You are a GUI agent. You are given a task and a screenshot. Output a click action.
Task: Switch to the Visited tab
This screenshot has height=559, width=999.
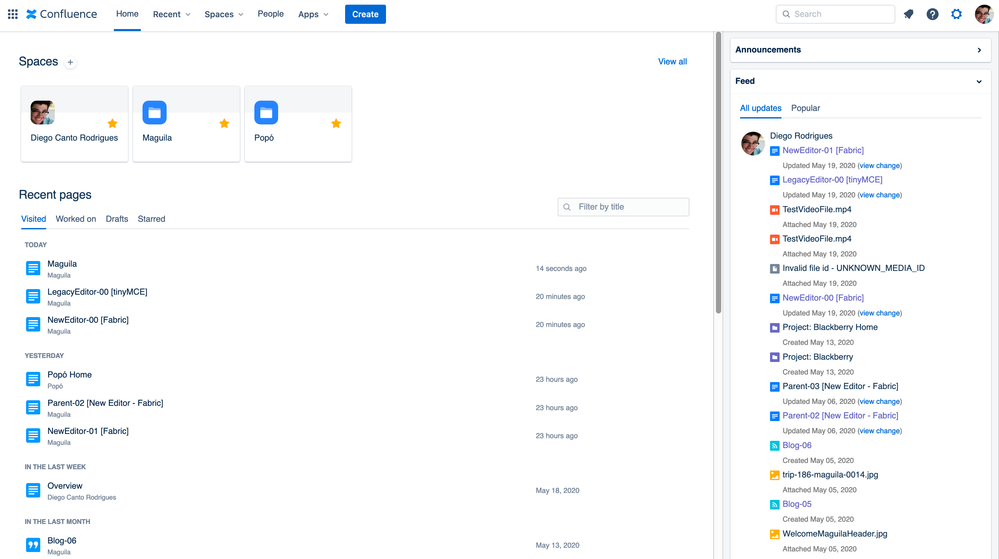(34, 219)
